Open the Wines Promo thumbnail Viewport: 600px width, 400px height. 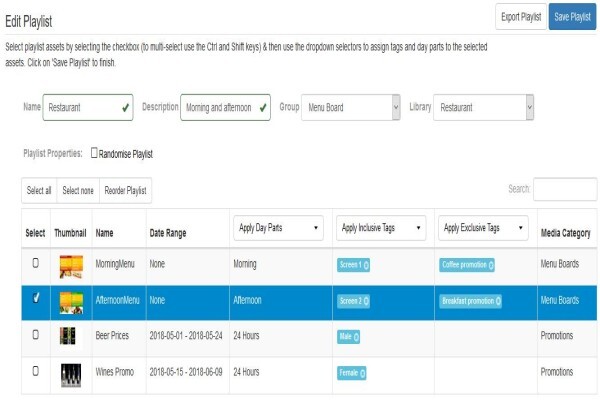tap(71, 375)
